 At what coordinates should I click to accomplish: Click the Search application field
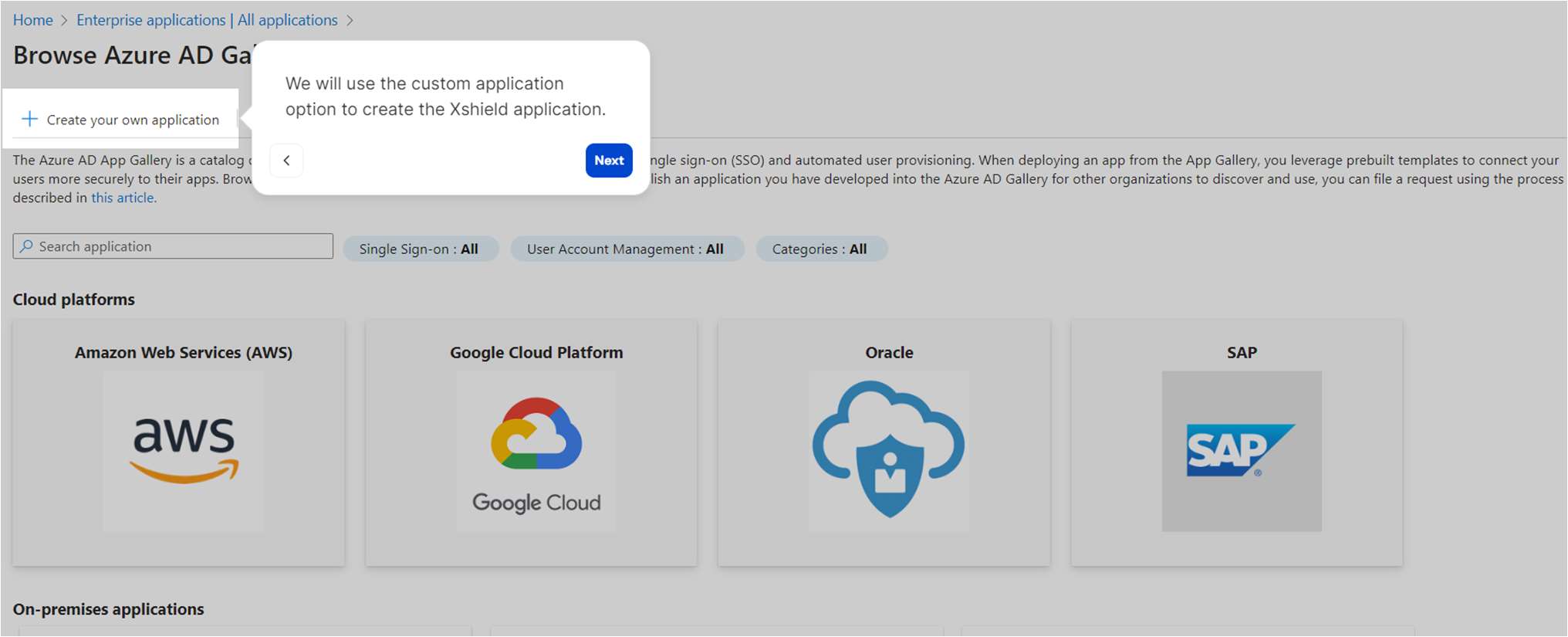pyautogui.click(x=181, y=246)
